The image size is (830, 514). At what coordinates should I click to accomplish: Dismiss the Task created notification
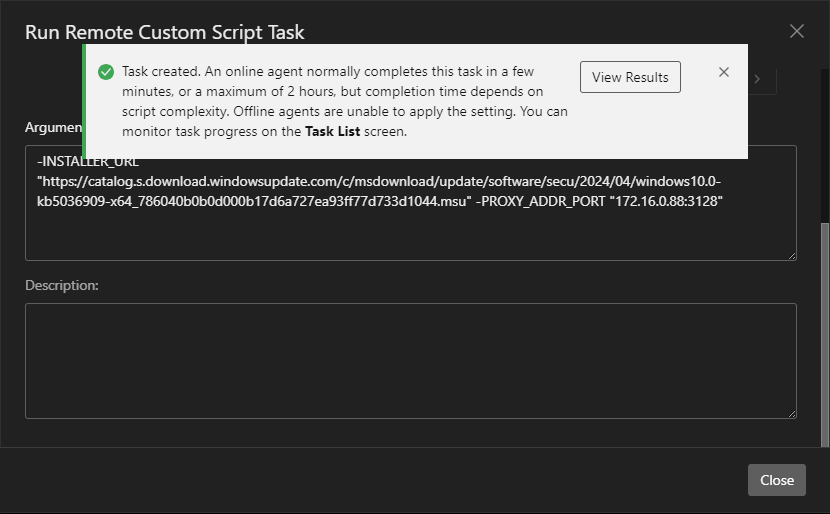click(724, 72)
